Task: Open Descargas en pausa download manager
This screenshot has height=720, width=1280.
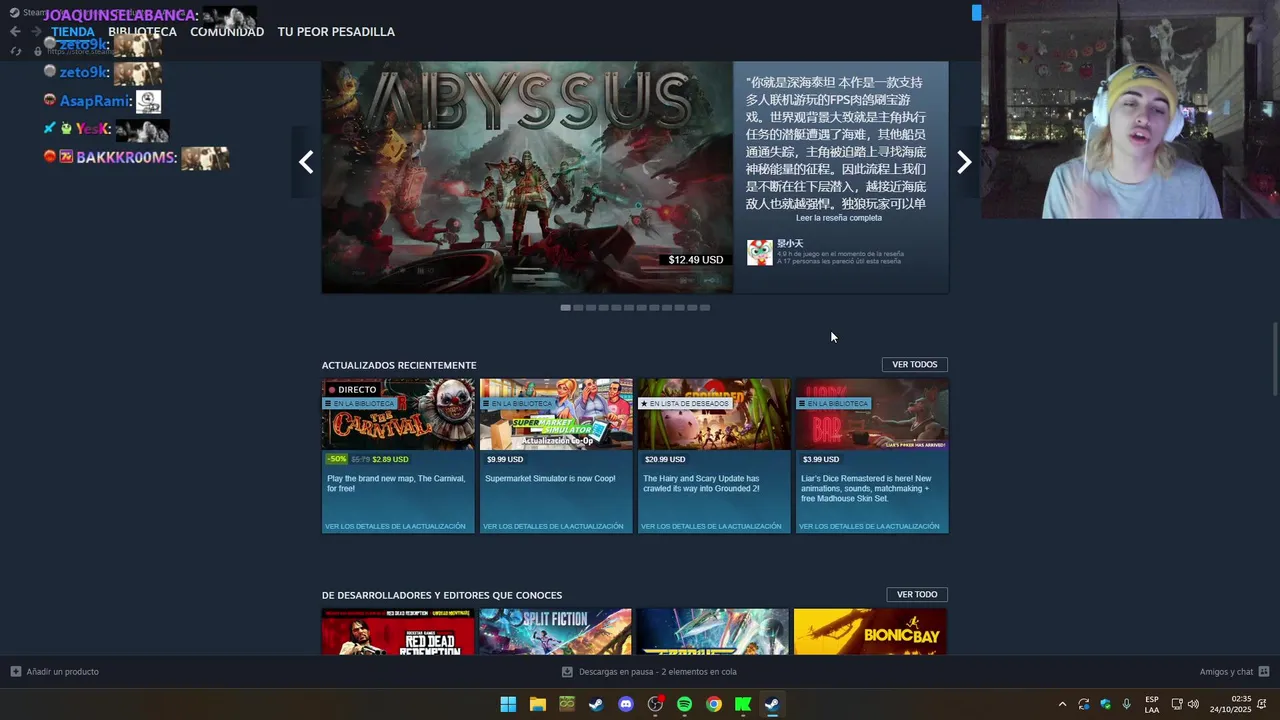Action: [649, 672]
